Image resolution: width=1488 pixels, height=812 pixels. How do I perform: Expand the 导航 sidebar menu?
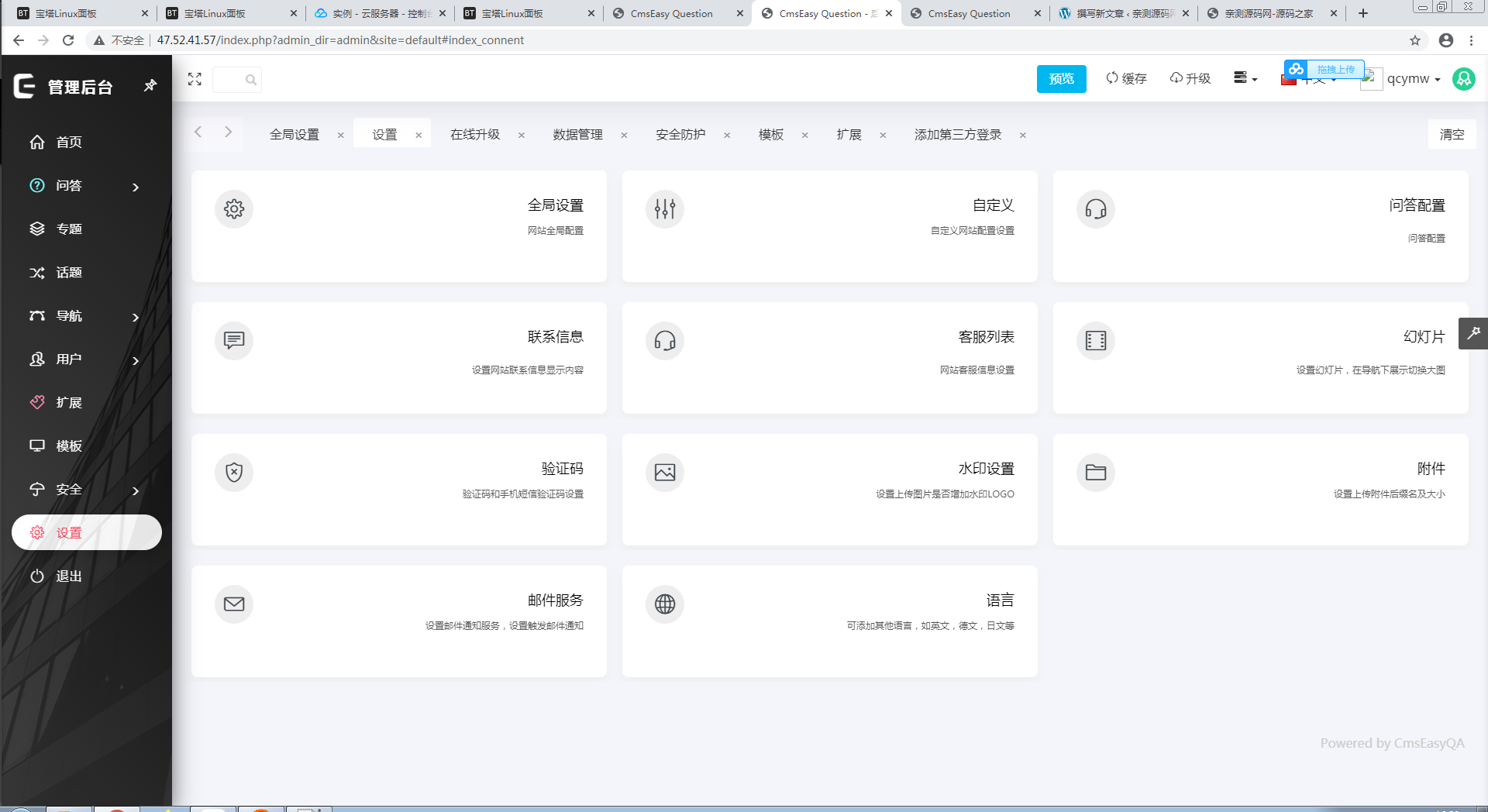[86, 315]
